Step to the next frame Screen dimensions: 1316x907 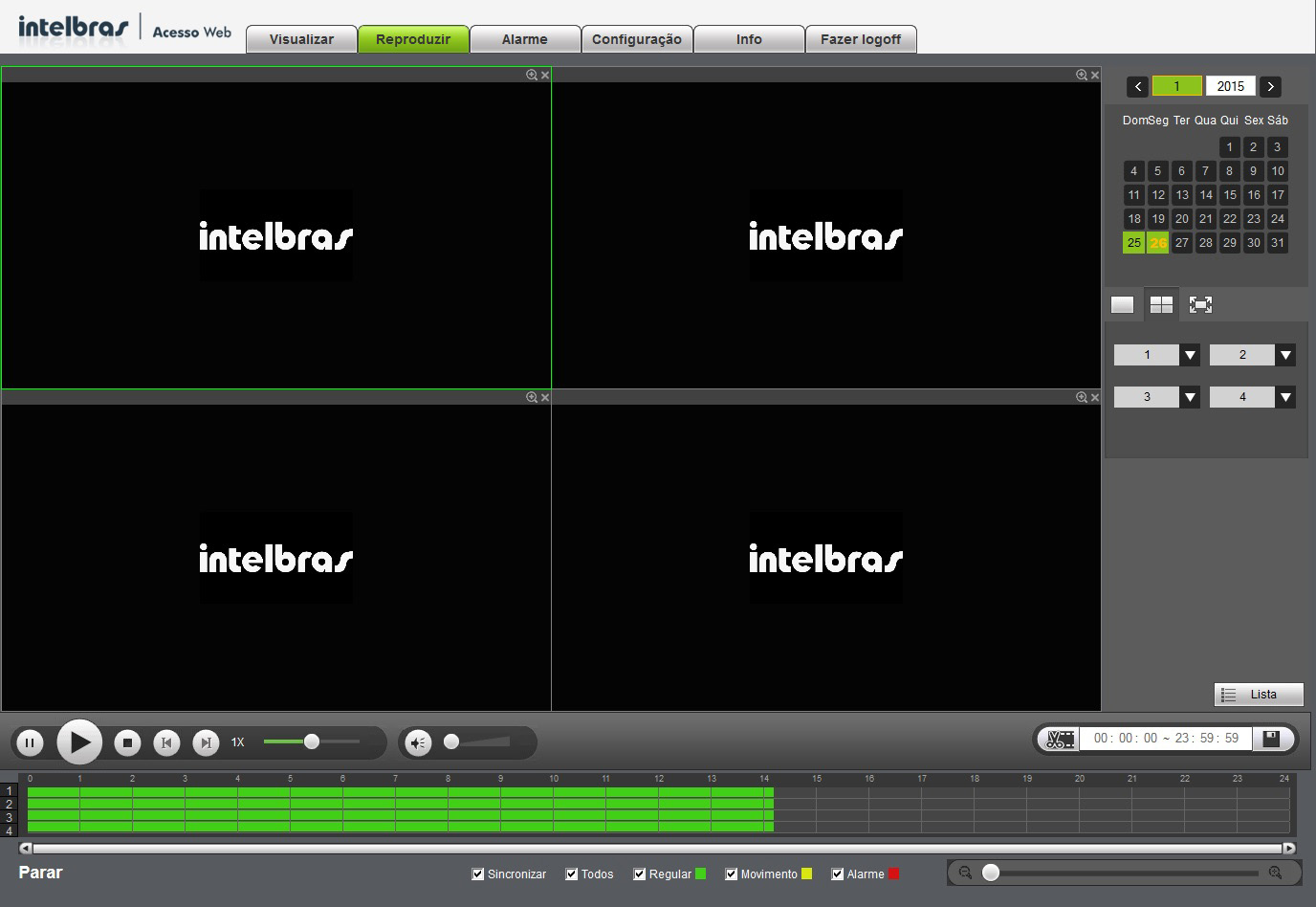pos(206,742)
